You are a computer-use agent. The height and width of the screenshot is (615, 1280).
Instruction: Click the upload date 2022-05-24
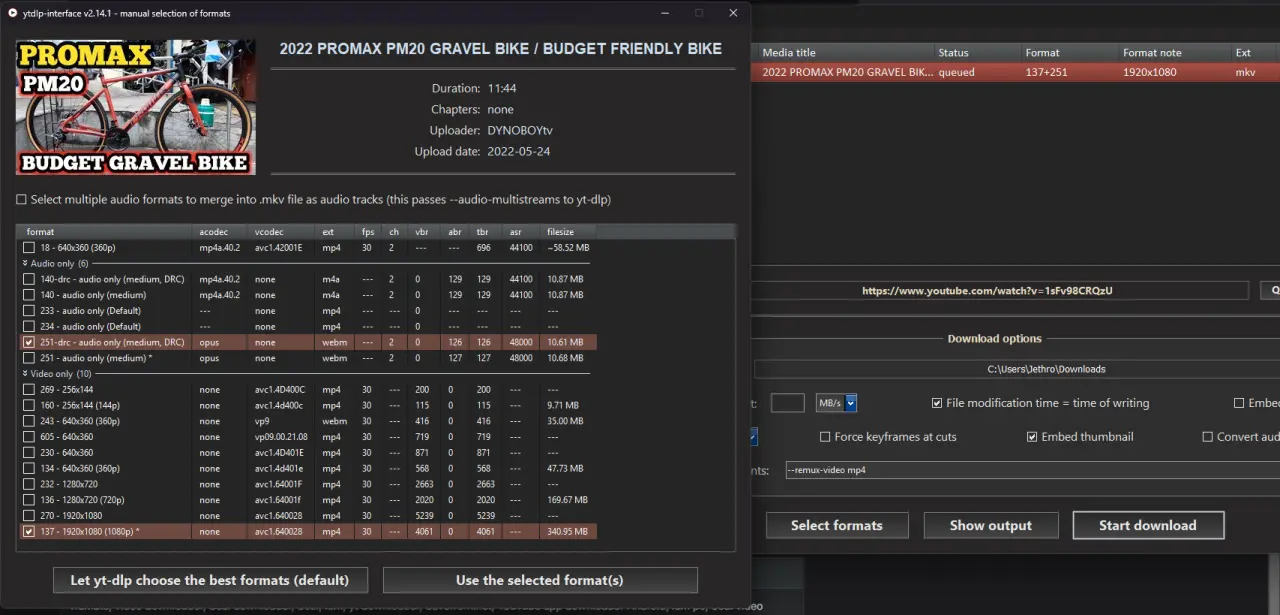[x=519, y=152]
